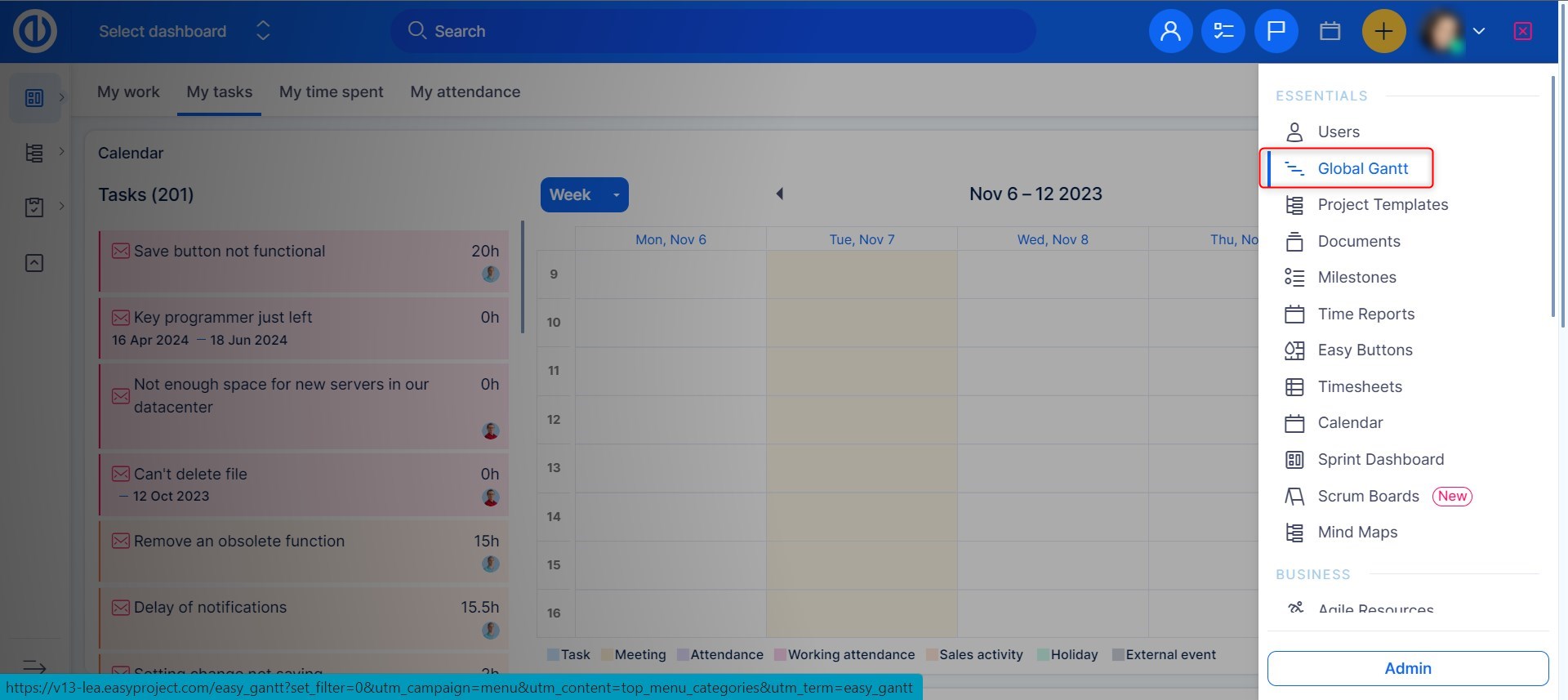This screenshot has width=1568, height=700.
Task: Go to previous week with left arrow
Action: [x=780, y=194]
